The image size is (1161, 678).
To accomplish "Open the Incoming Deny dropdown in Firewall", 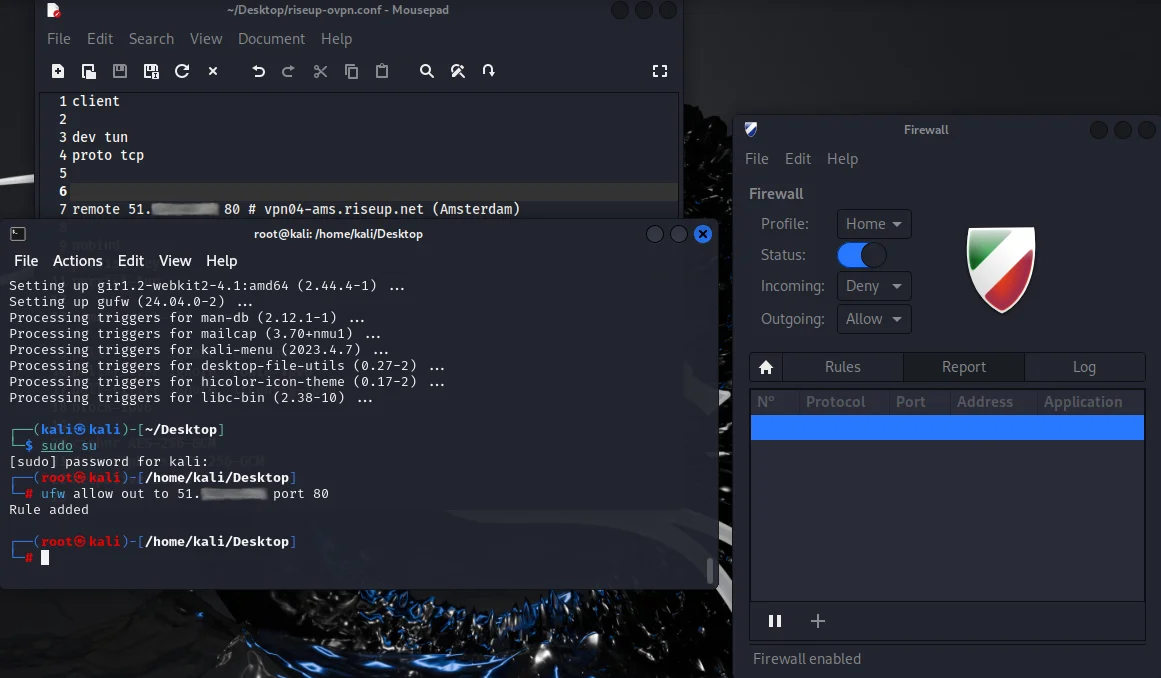I will tap(874, 286).
